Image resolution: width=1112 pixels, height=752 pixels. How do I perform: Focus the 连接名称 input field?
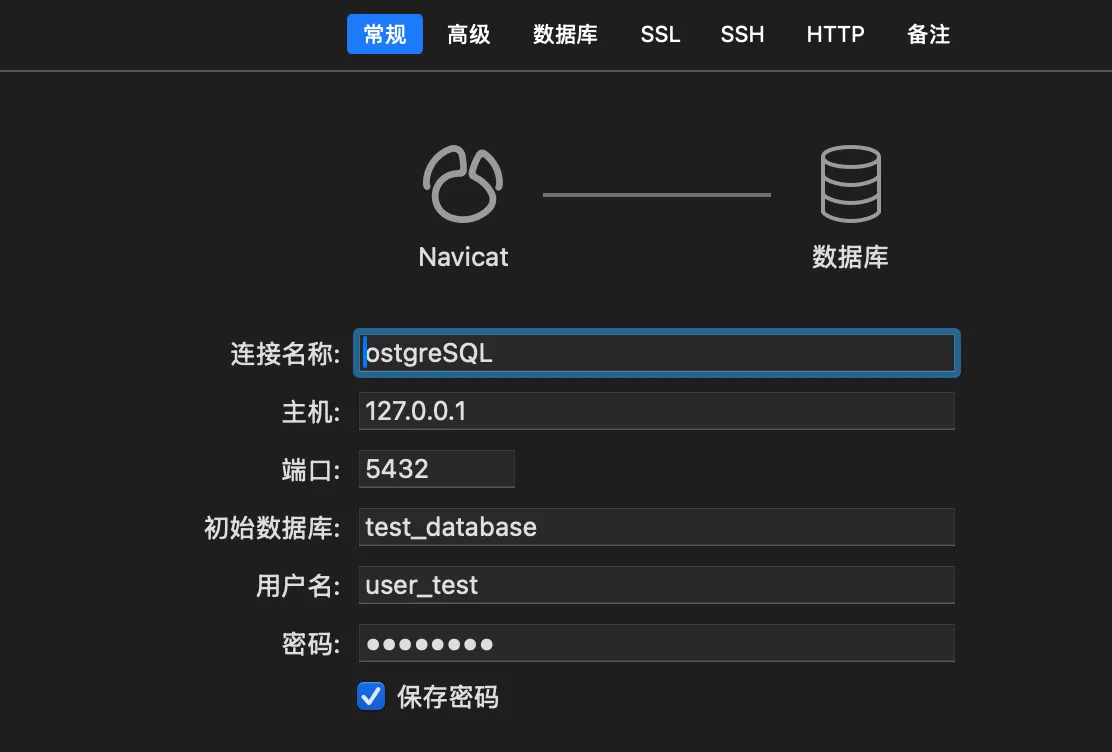[657, 353]
